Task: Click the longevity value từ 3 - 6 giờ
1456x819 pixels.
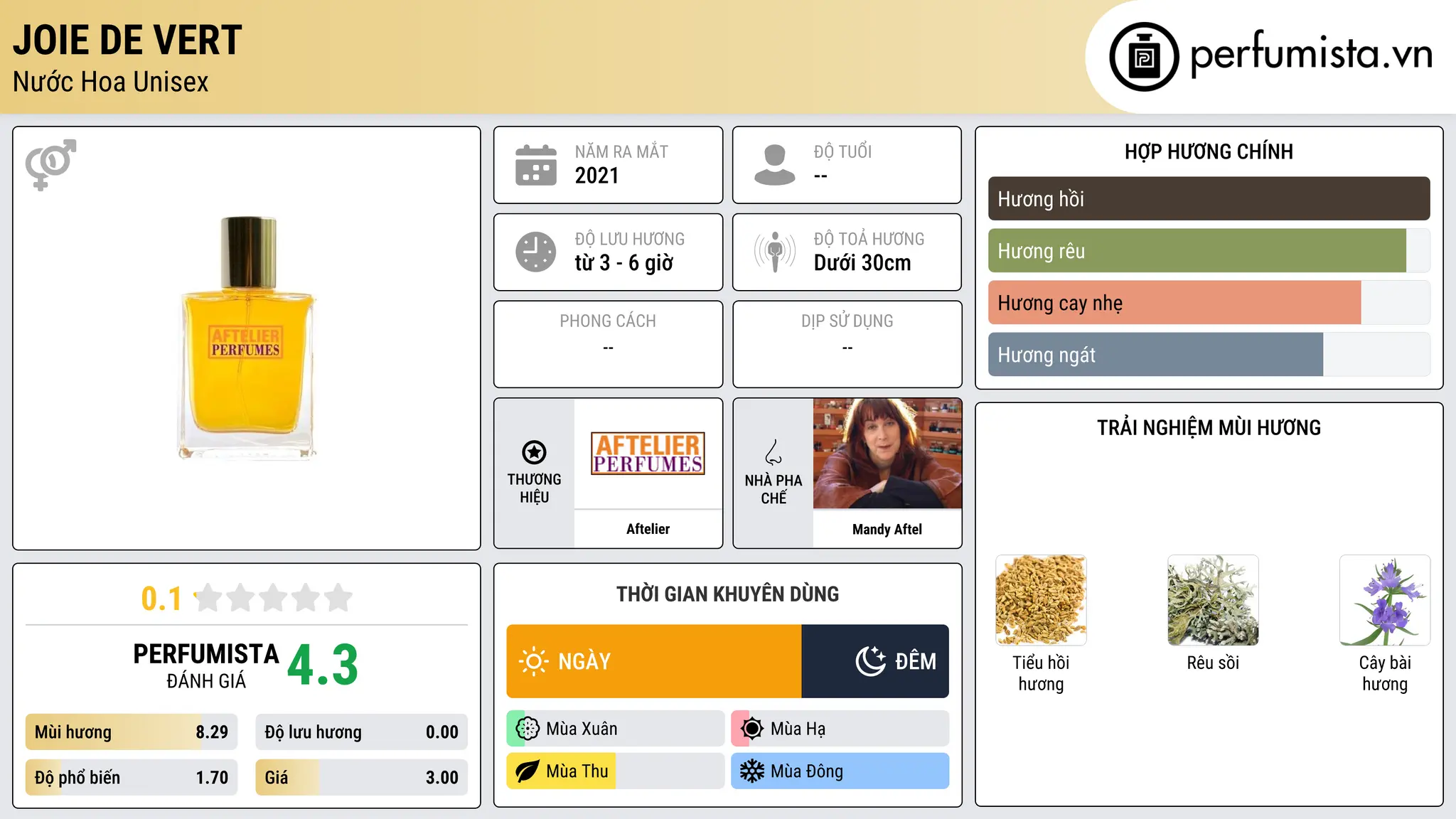Action: click(624, 263)
